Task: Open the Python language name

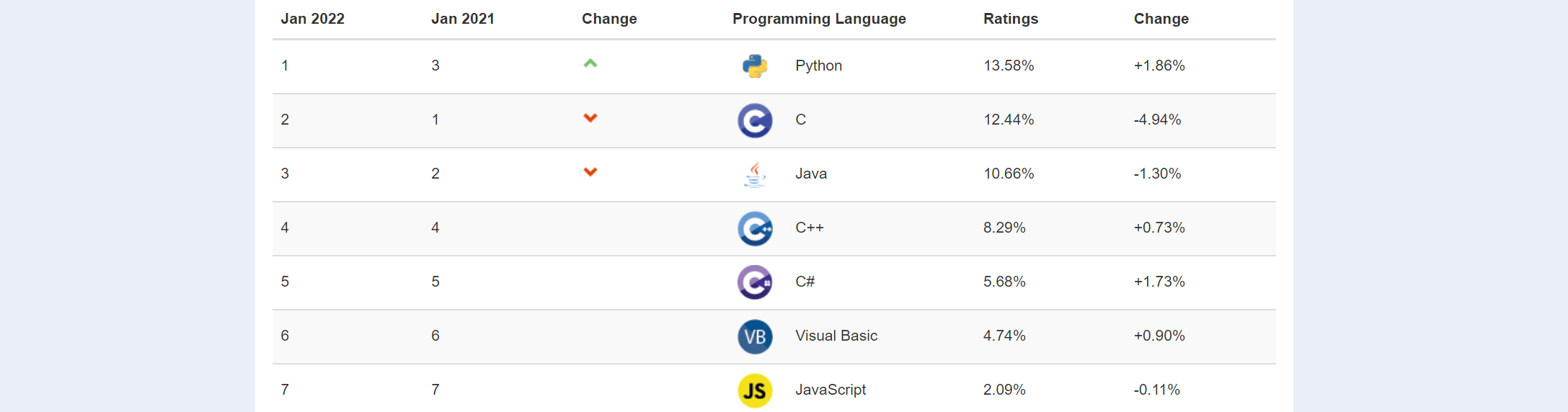Action: pos(818,66)
